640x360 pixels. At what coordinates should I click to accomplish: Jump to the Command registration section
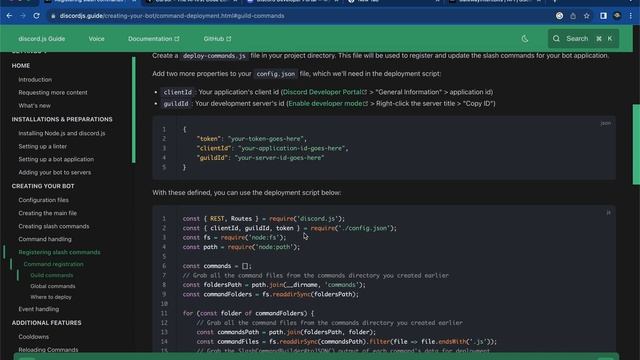[x=53, y=264]
